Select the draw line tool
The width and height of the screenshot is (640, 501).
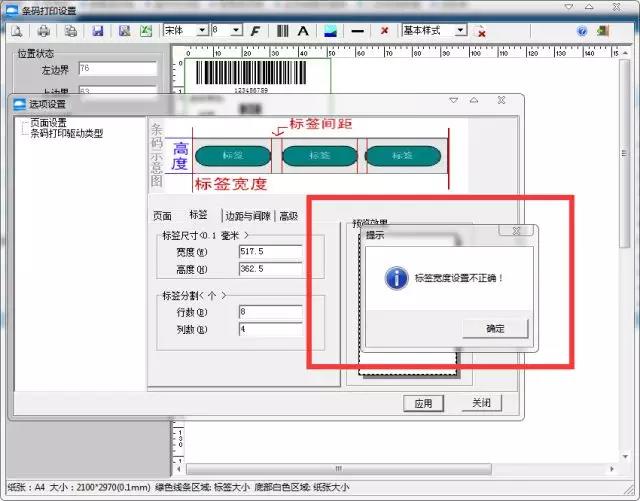click(x=357, y=31)
